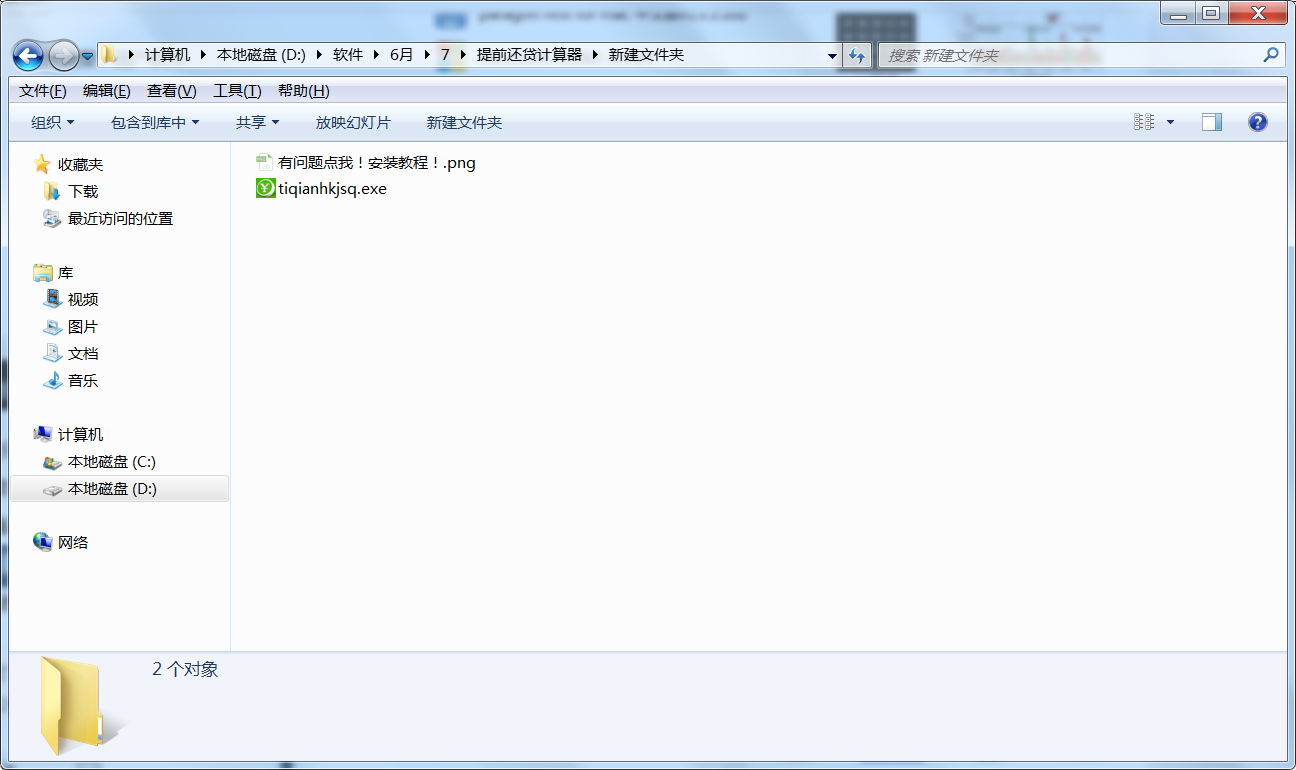
Task: Open the 编辑(E) menu
Action: [x=106, y=91]
